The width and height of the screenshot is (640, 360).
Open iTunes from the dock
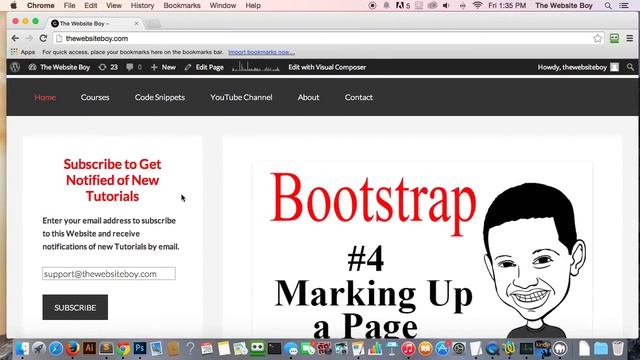(x=408, y=349)
